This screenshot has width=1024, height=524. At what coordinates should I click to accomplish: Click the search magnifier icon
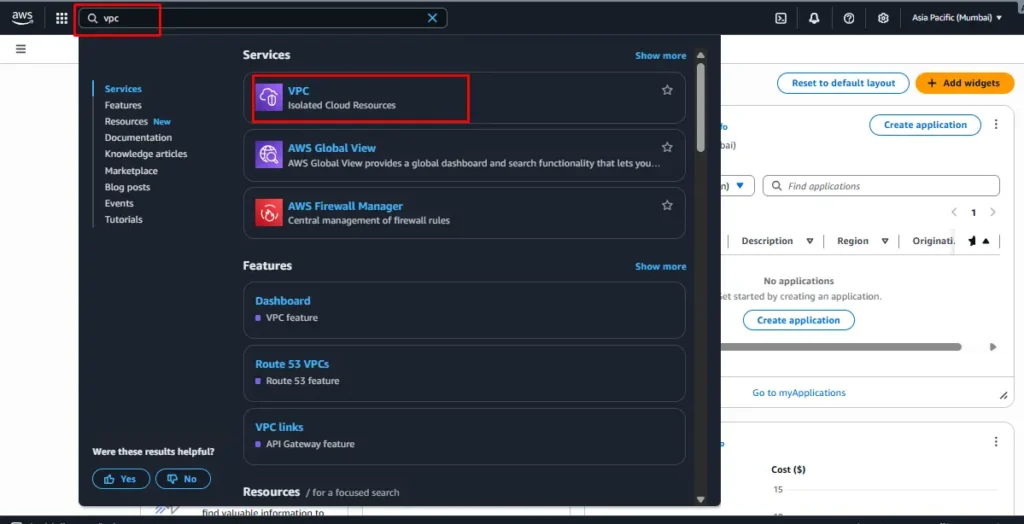93,18
